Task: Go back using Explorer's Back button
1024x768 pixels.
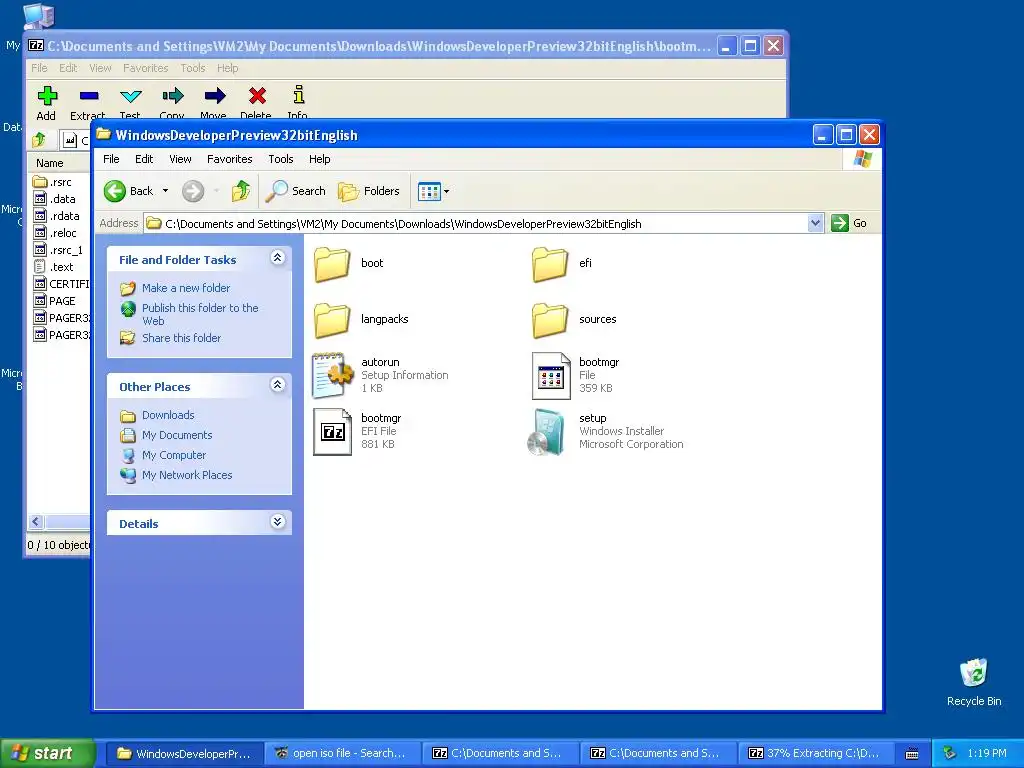Action: coord(128,191)
